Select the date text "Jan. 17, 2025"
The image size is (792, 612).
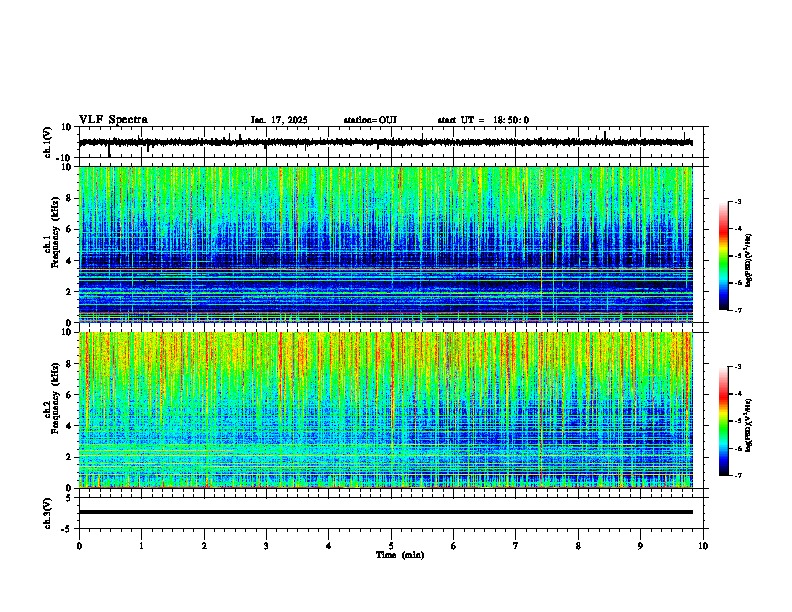[279, 120]
